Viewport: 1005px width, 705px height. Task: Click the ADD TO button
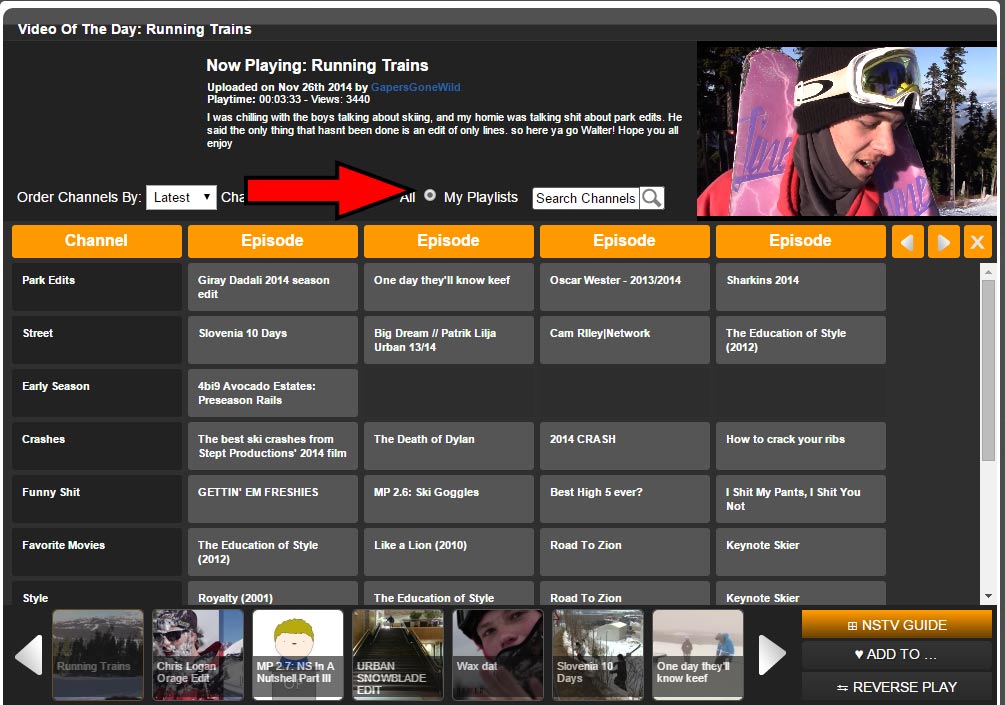(896, 655)
